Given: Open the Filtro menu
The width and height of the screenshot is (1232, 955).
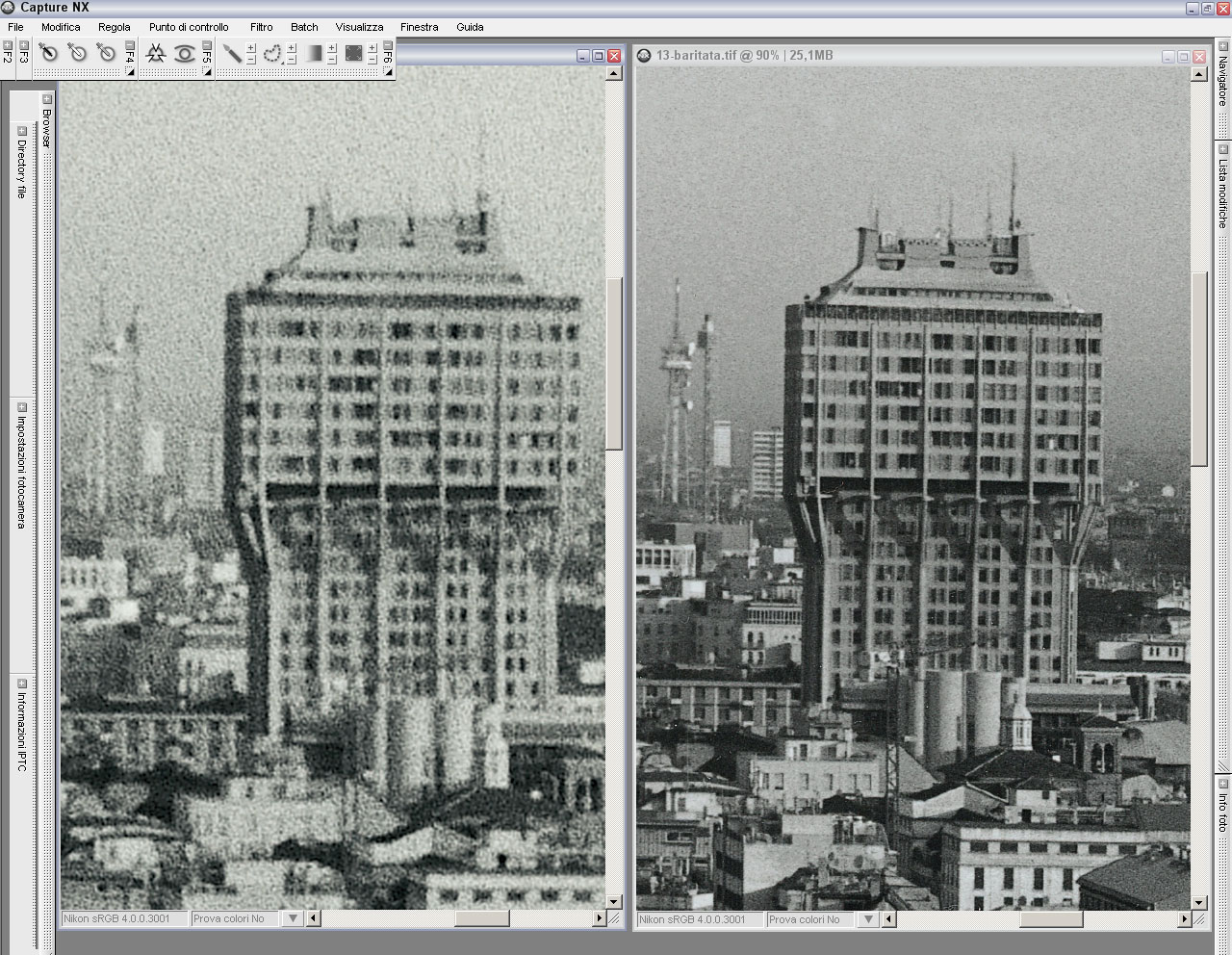Looking at the screenshot, I should 261,27.
